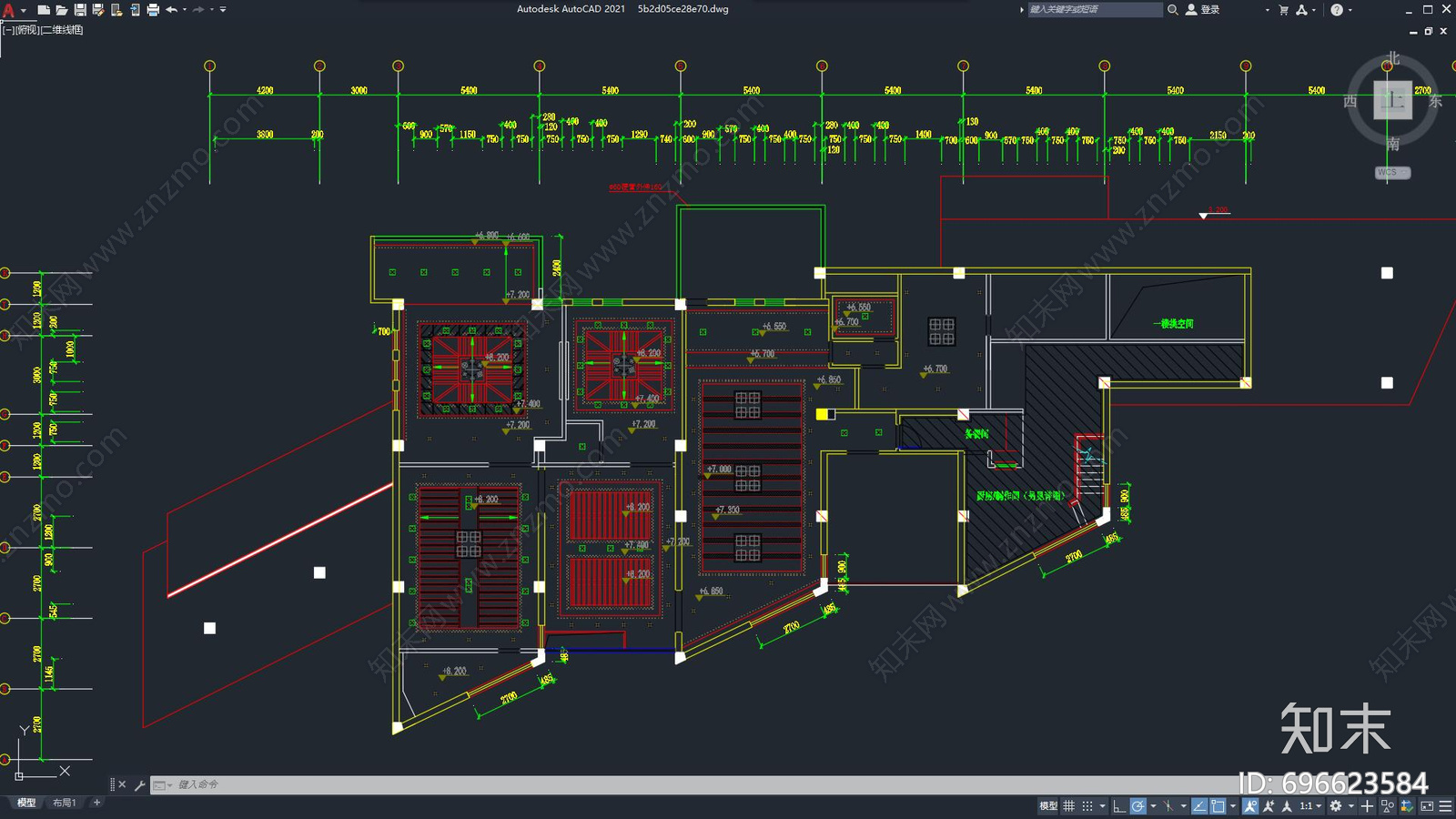
Task: Close the command line with X
Action: coord(122,784)
